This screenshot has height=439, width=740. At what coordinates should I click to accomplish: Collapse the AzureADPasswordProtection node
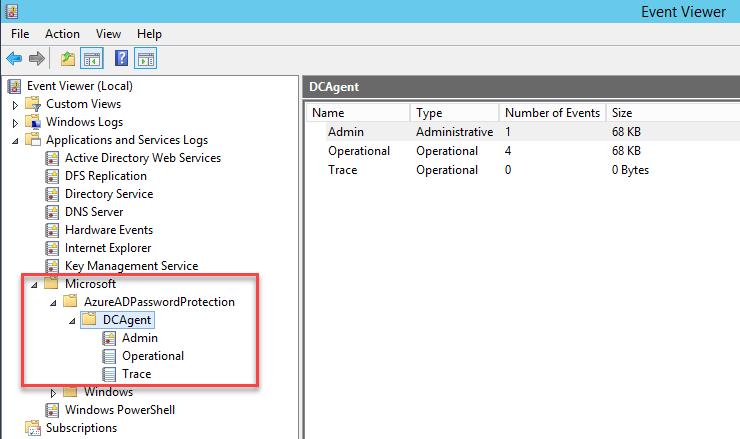tap(53, 303)
